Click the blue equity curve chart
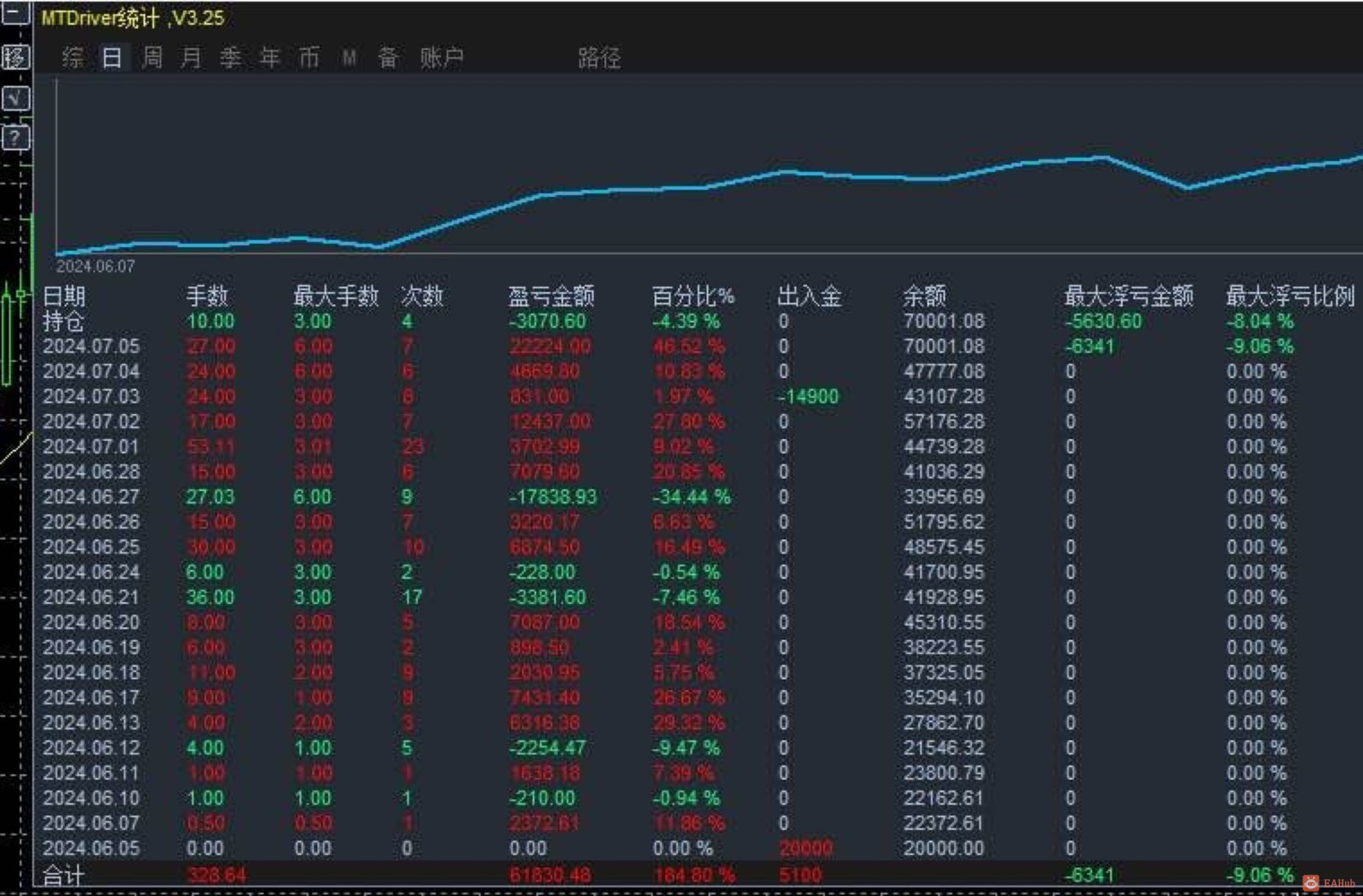 709,167
